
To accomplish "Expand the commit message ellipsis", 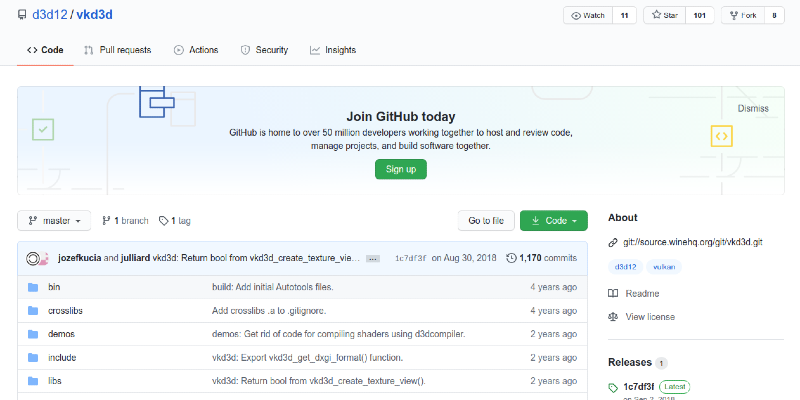I will pyautogui.click(x=373, y=258).
